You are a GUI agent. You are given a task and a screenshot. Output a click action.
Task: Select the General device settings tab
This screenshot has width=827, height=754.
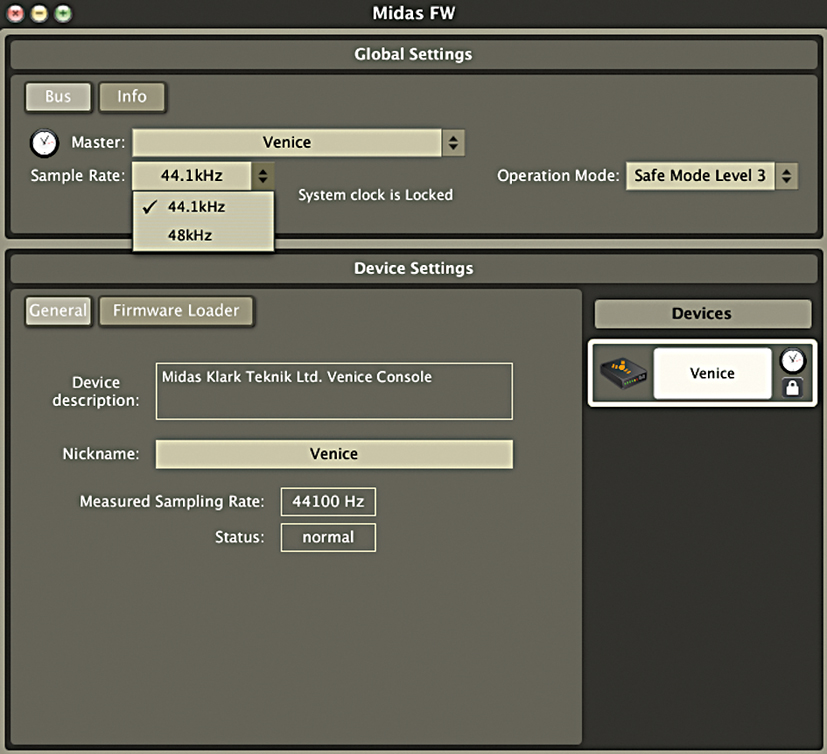click(58, 311)
